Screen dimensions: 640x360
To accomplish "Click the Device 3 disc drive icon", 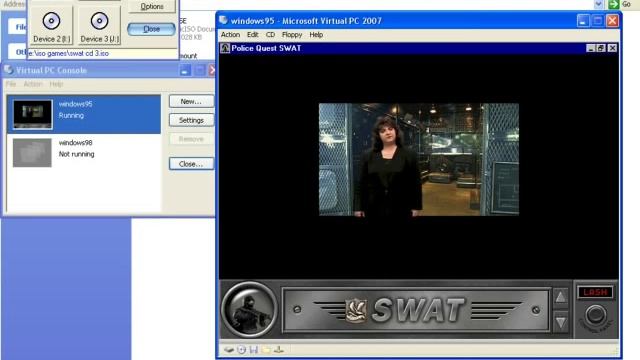I will coord(99,21).
